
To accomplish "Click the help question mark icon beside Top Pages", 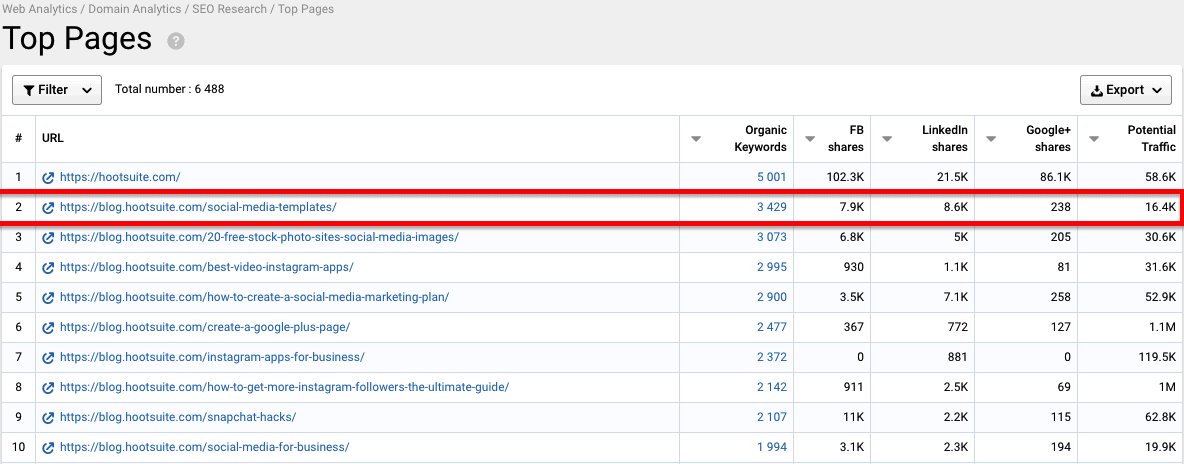I will [176, 41].
